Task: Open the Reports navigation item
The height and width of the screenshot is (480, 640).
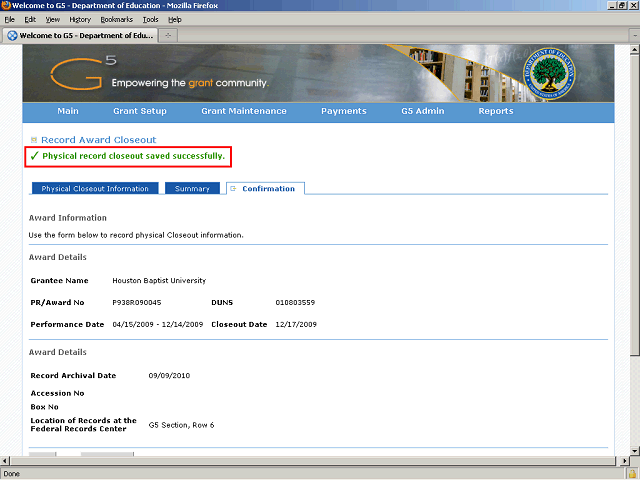Action: (x=496, y=111)
